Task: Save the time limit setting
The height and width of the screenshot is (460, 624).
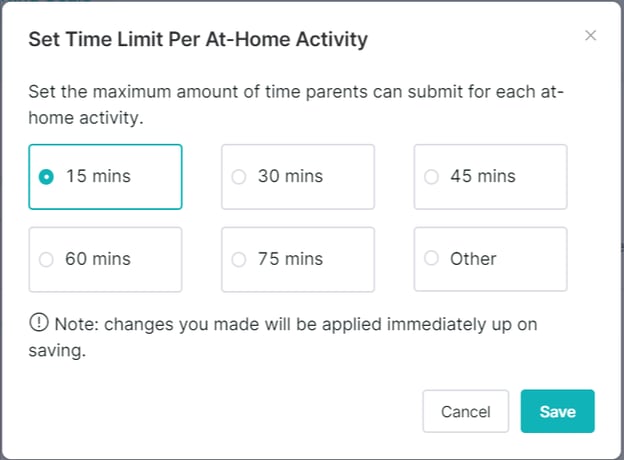Action: coord(557,411)
